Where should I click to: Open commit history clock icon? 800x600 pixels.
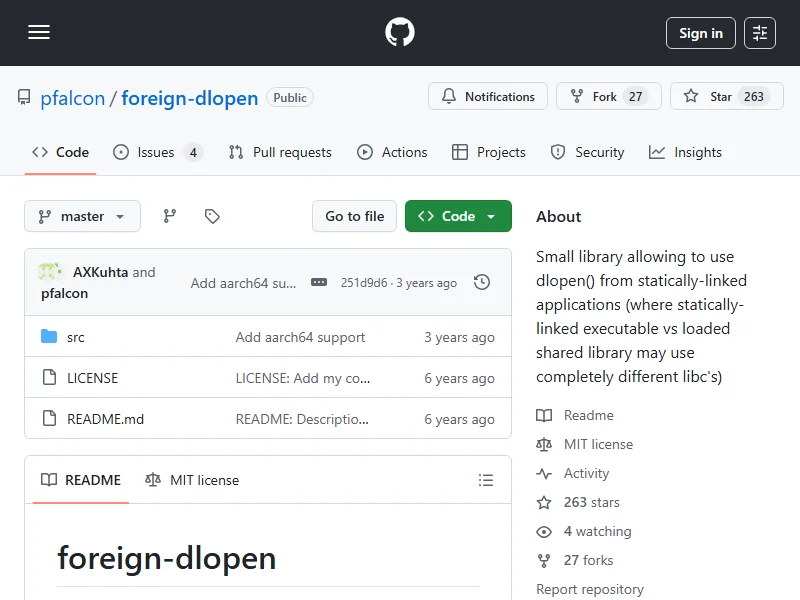click(x=482, y=283)
